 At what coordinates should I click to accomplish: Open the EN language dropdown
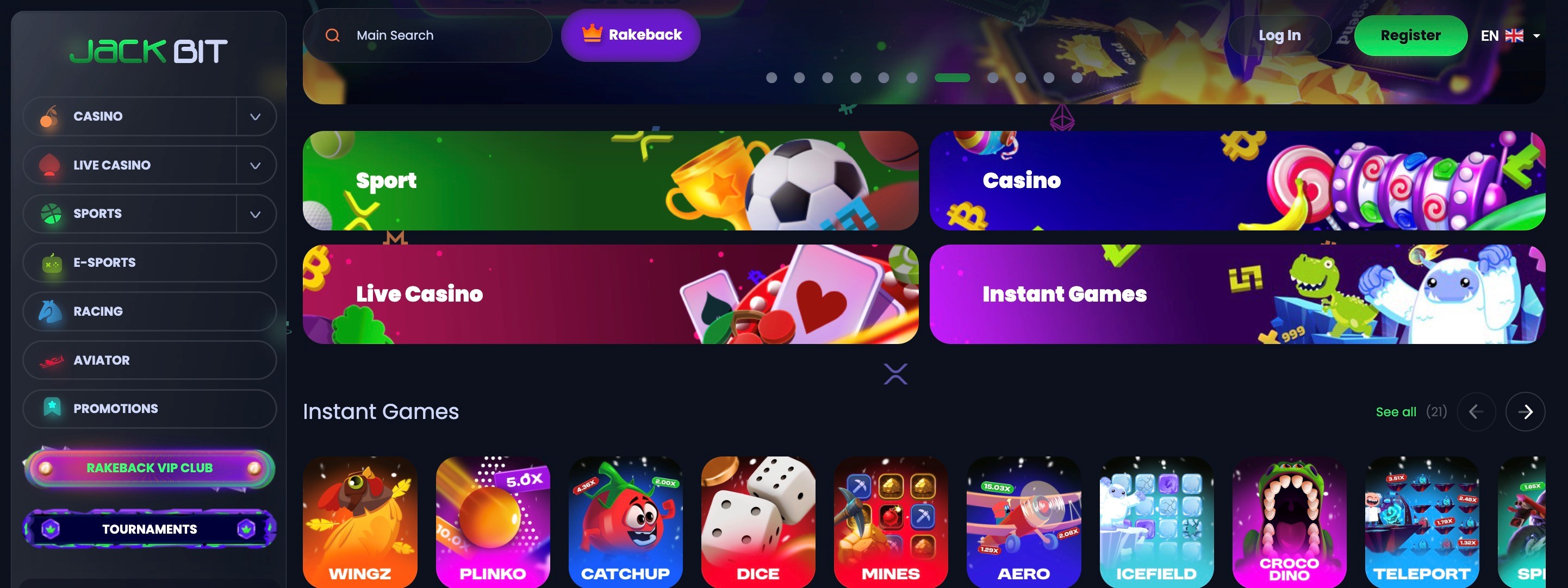1510,36
